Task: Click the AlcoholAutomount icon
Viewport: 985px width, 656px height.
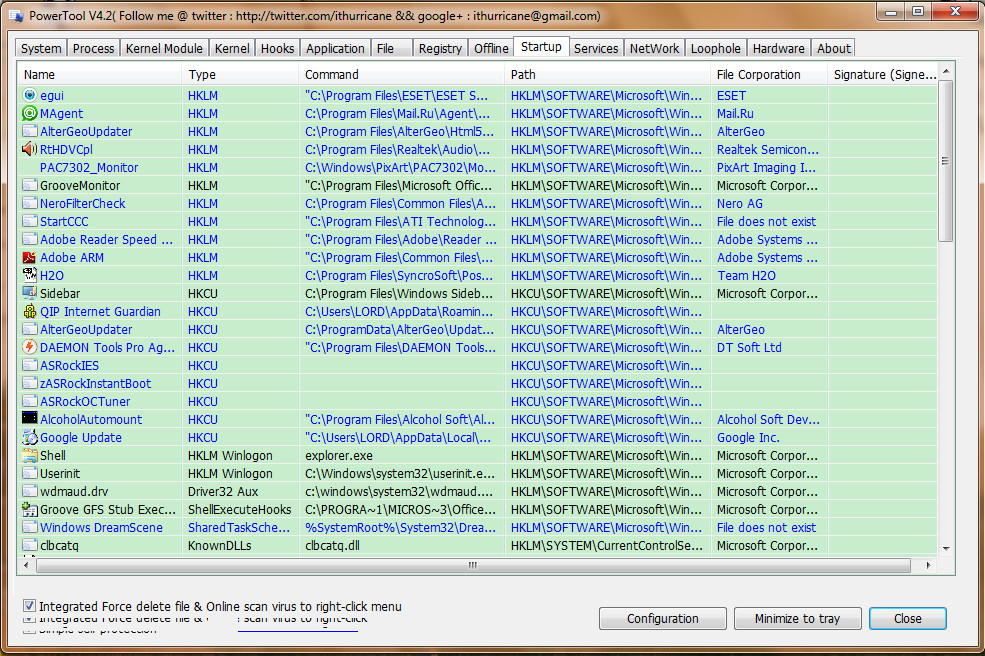Action: pos(30,419)
